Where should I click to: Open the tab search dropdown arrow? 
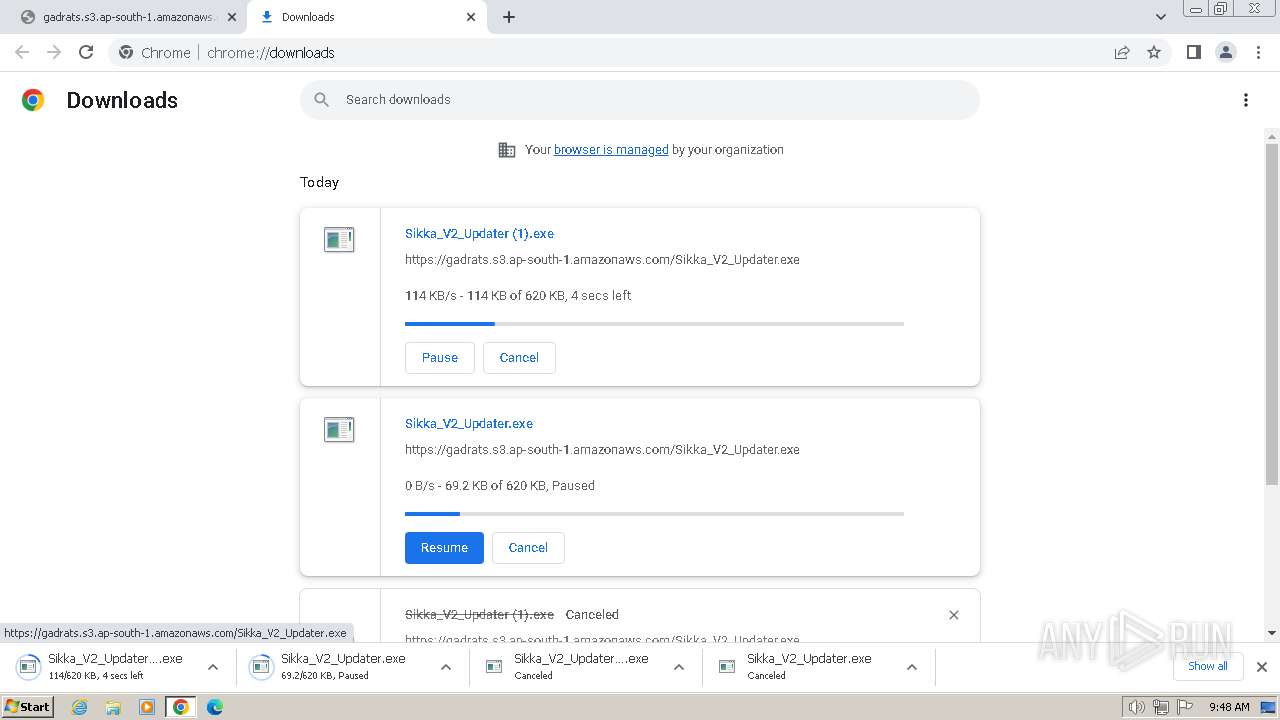pyautogui.click(x=1160, y=17)
